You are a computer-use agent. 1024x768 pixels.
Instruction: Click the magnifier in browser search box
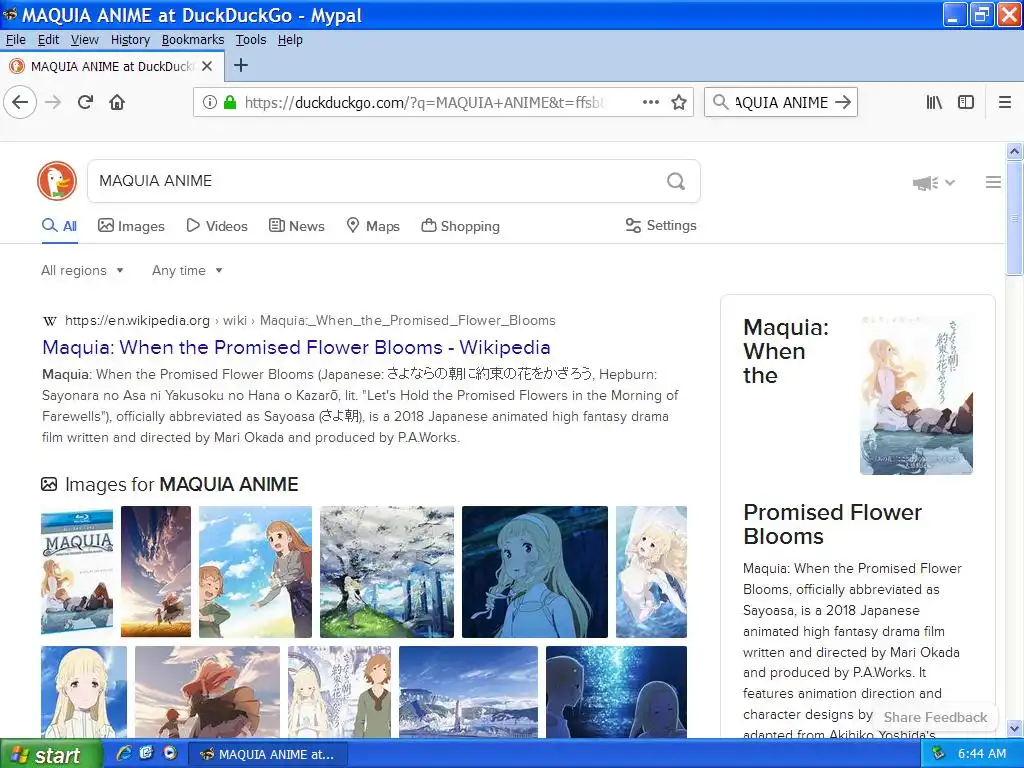720,102
